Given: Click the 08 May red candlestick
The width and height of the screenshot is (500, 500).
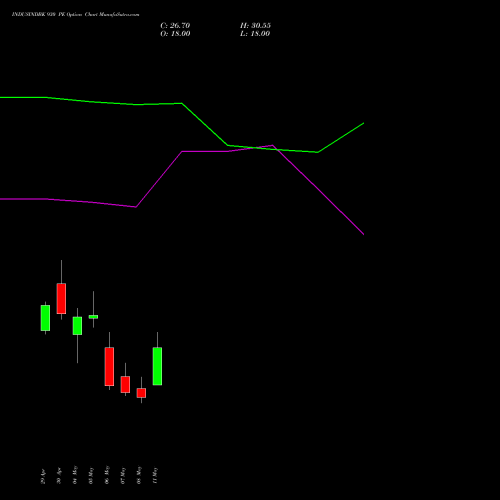Looking at the screenshot, I should click(141, 393).
